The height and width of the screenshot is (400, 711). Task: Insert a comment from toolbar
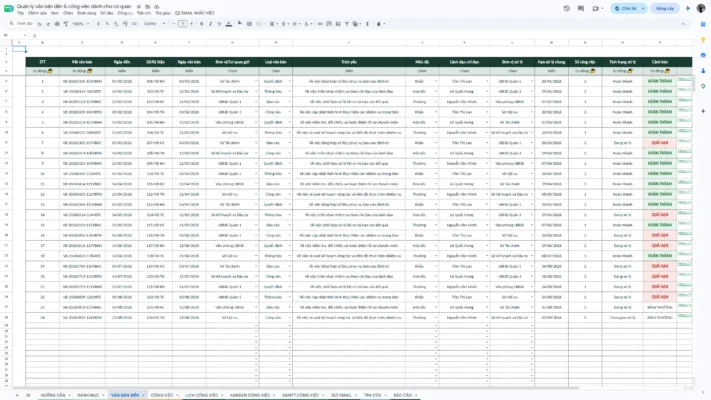coord(329,24)
